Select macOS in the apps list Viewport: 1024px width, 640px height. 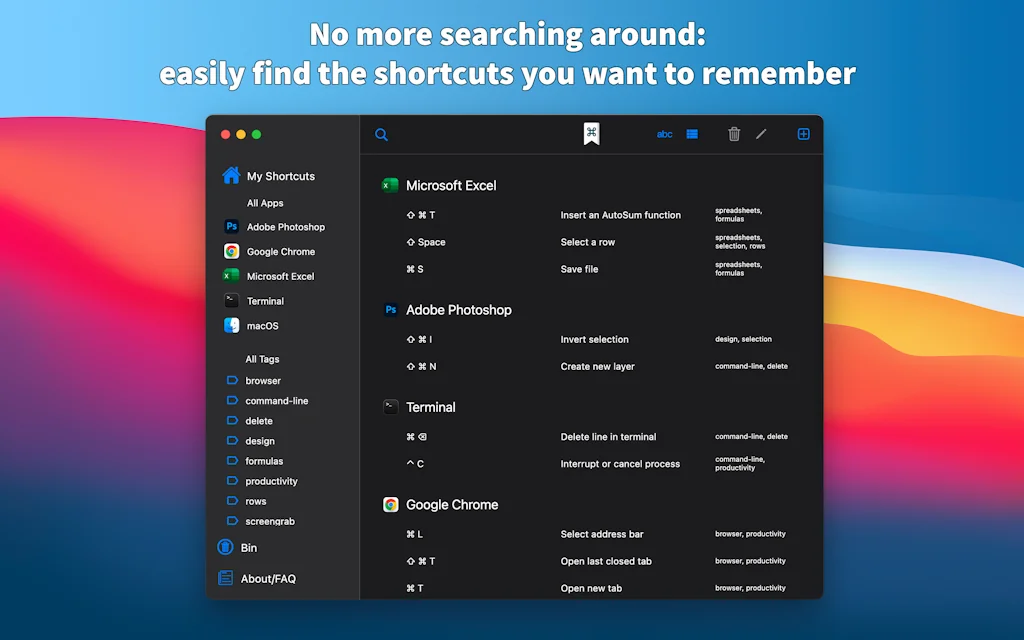click(x=262, y=326)
